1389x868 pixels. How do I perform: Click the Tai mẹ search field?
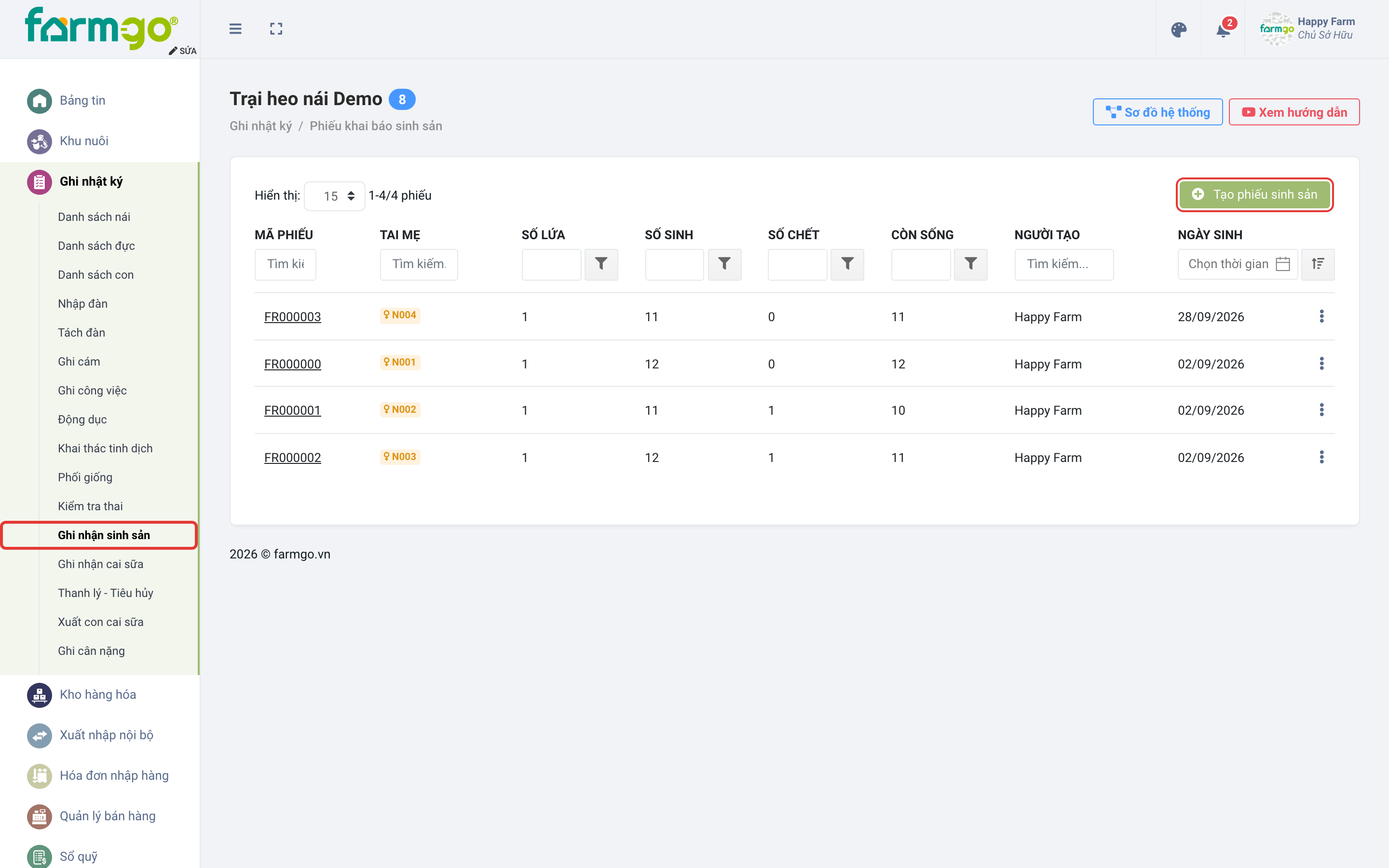[419, 264]
